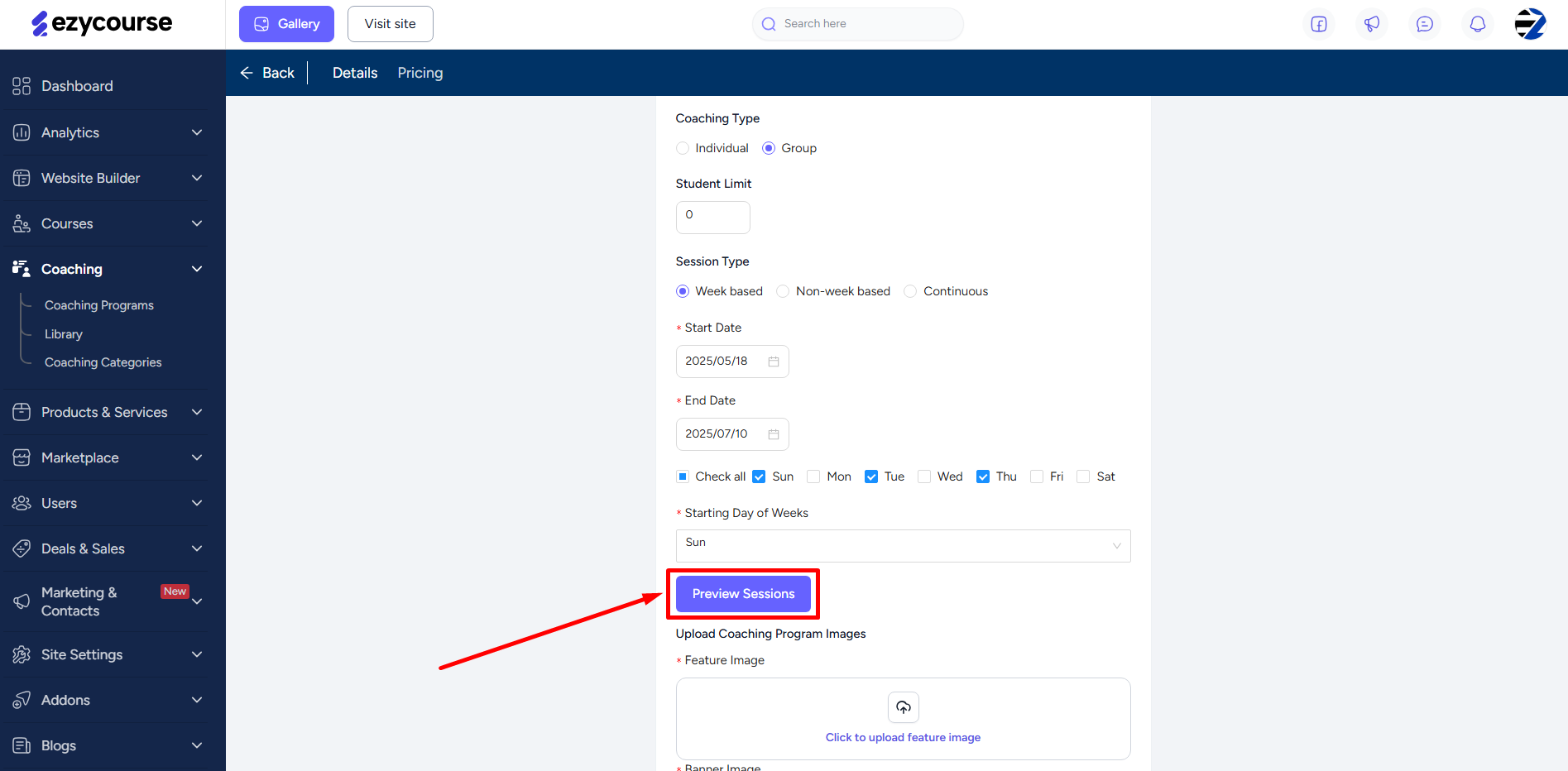
Task: Select Week based session type
Action: pyautogui.click(x=683, y=291)
